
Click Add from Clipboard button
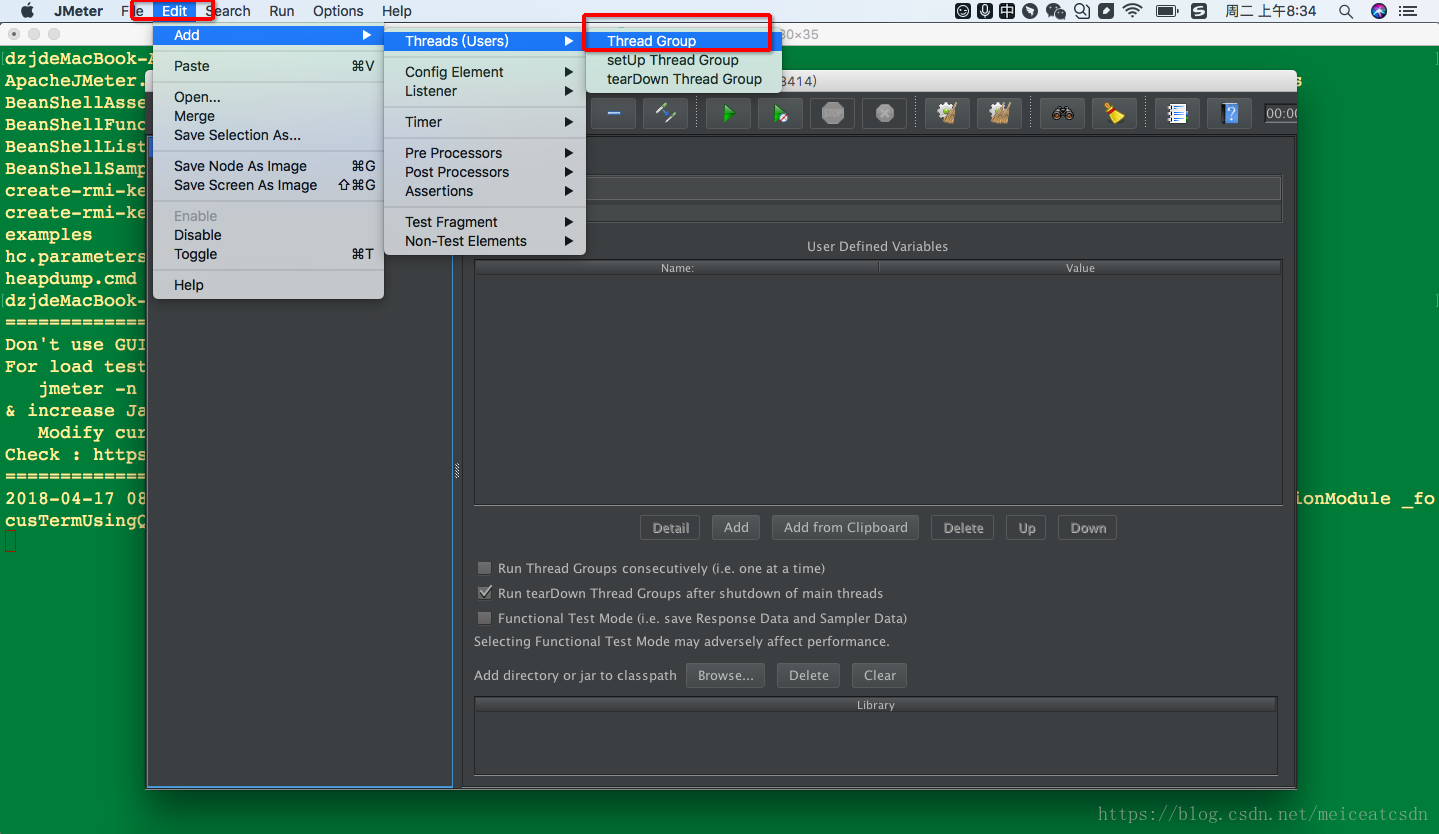846,528
